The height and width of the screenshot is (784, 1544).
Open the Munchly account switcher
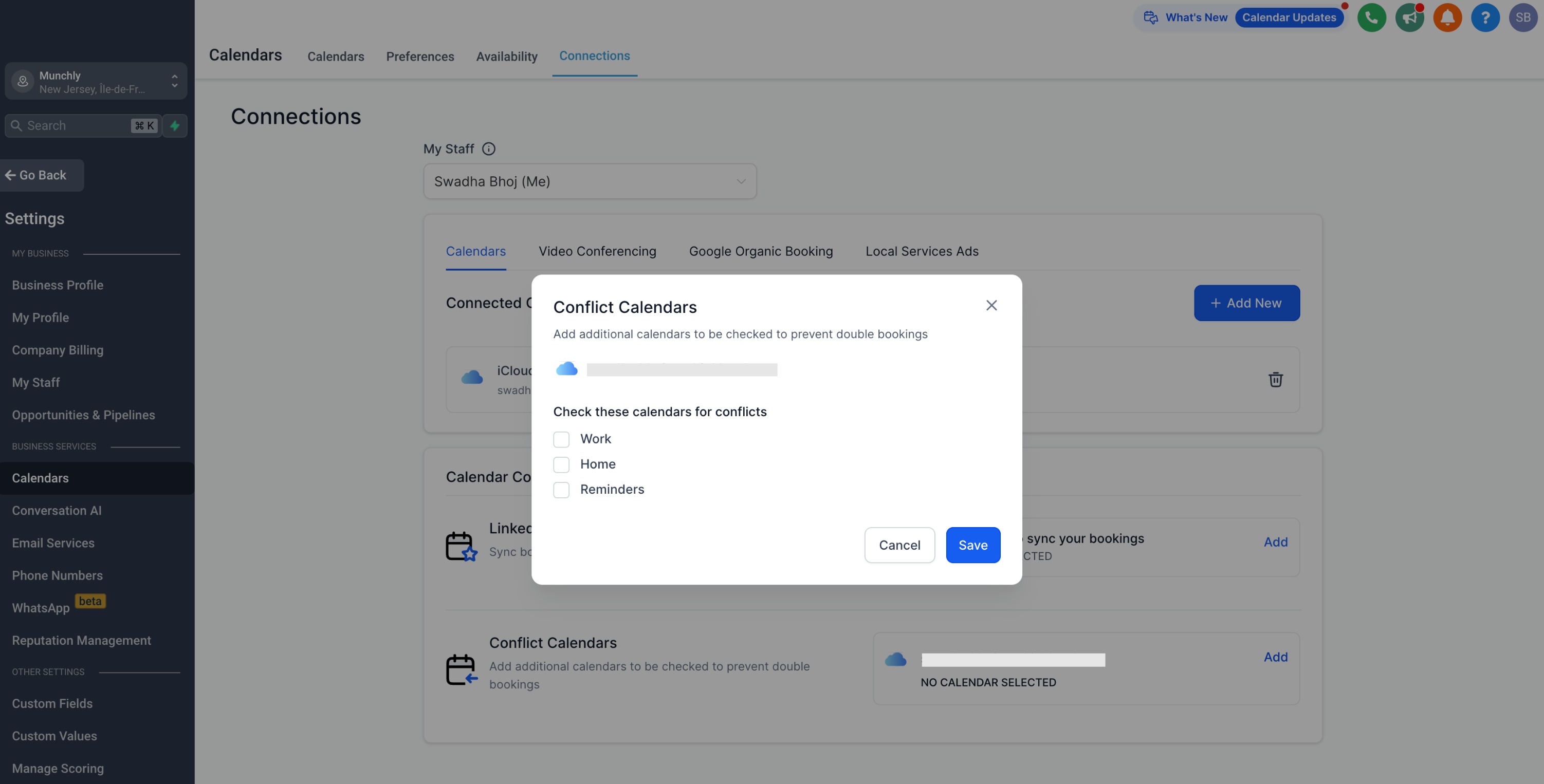click(x=96, y=82)
